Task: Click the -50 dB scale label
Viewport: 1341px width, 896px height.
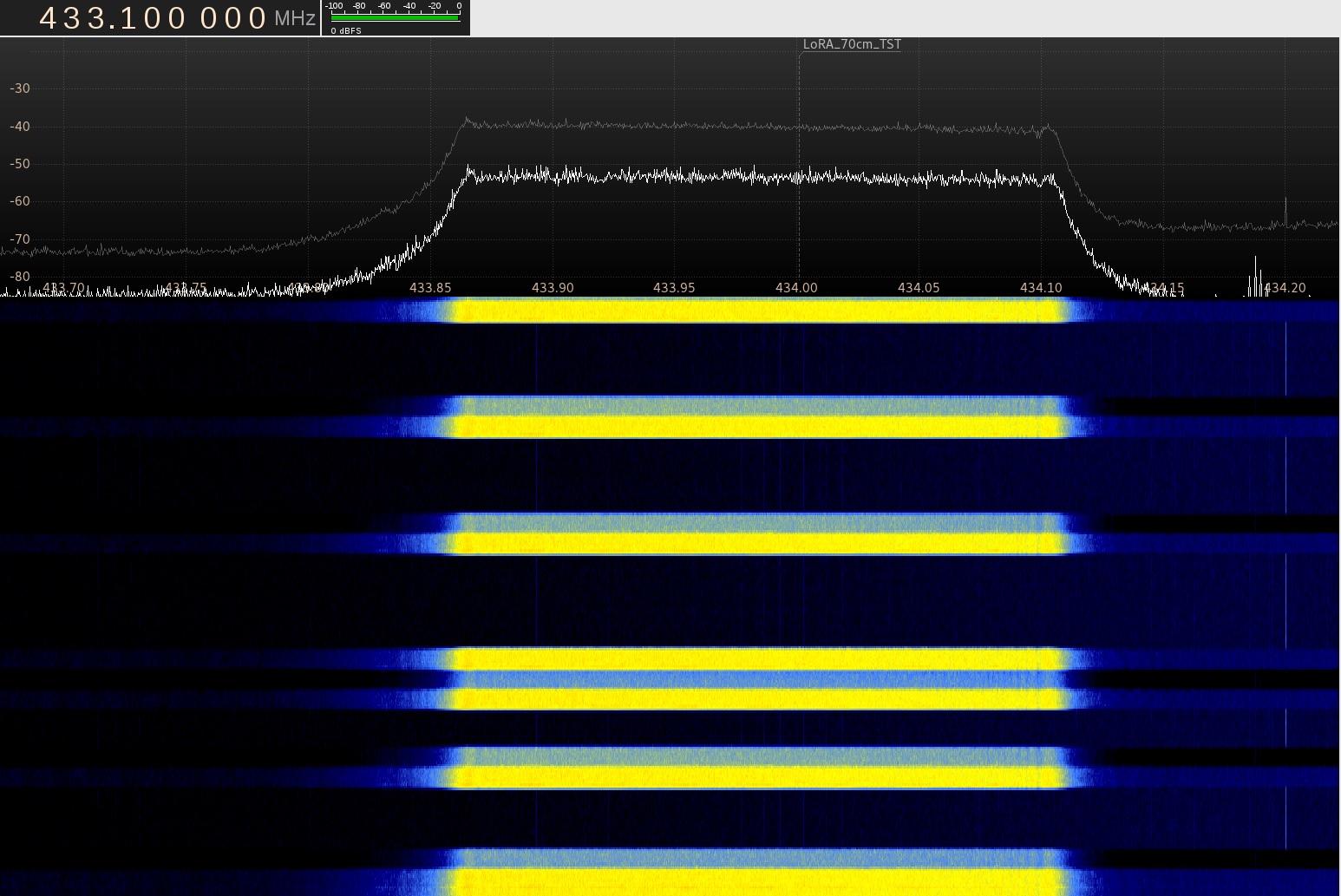Action: pos(19,164)
